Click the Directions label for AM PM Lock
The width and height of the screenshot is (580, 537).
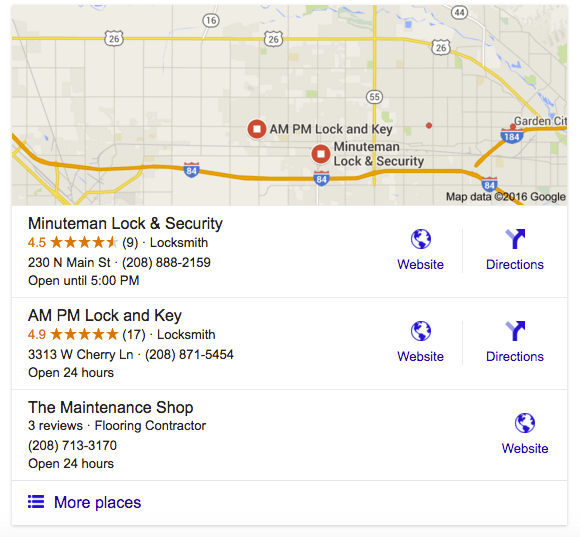click(x=515, y=357)
